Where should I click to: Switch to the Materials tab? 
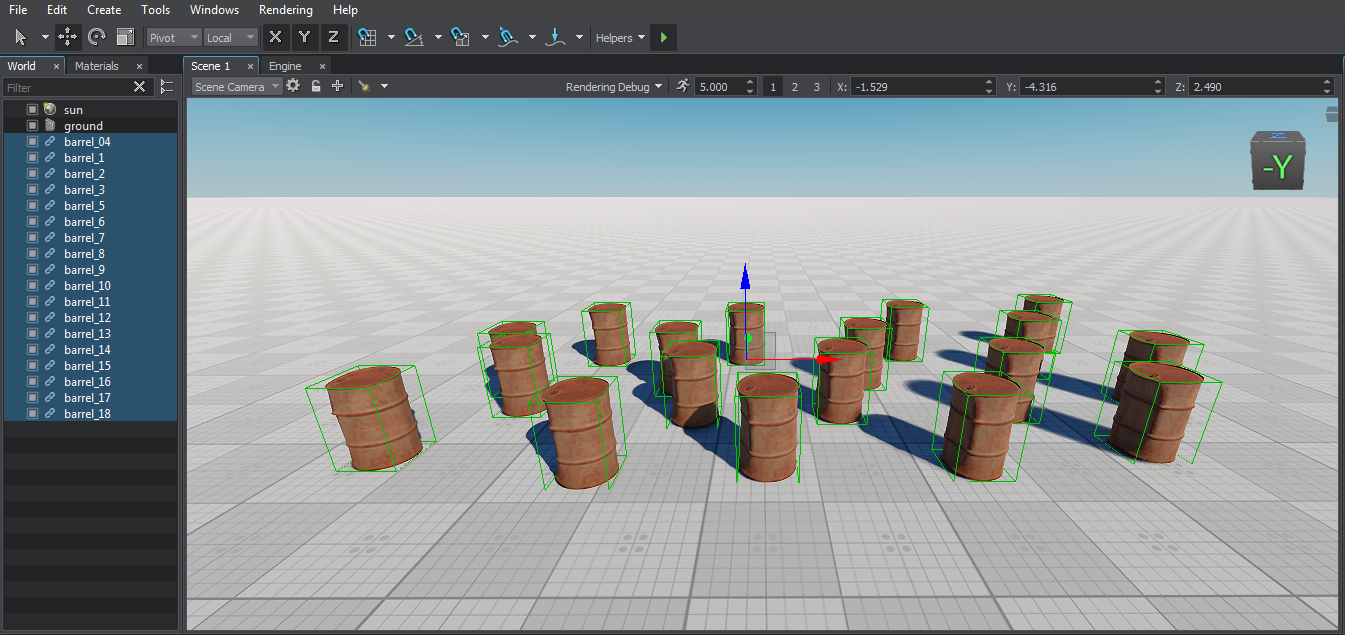(x=97, y=66)
